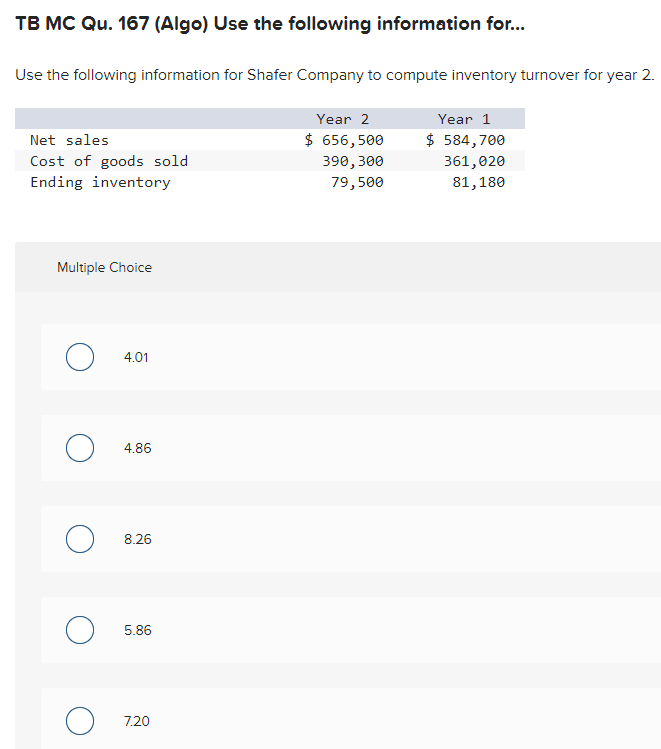Pick the radio button beside 8.26
The image size is (661, 749).
coord(80,539)
